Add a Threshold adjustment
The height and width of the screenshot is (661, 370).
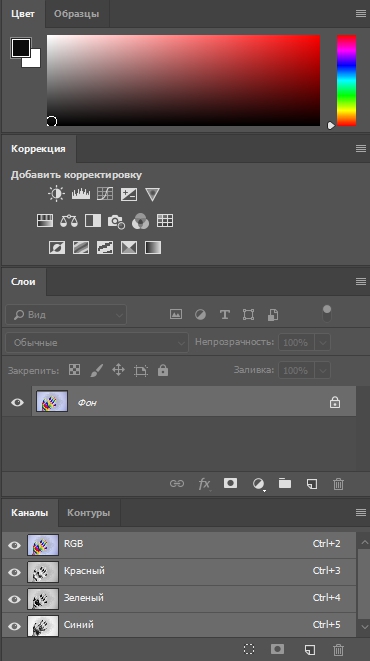coord(105,247)
